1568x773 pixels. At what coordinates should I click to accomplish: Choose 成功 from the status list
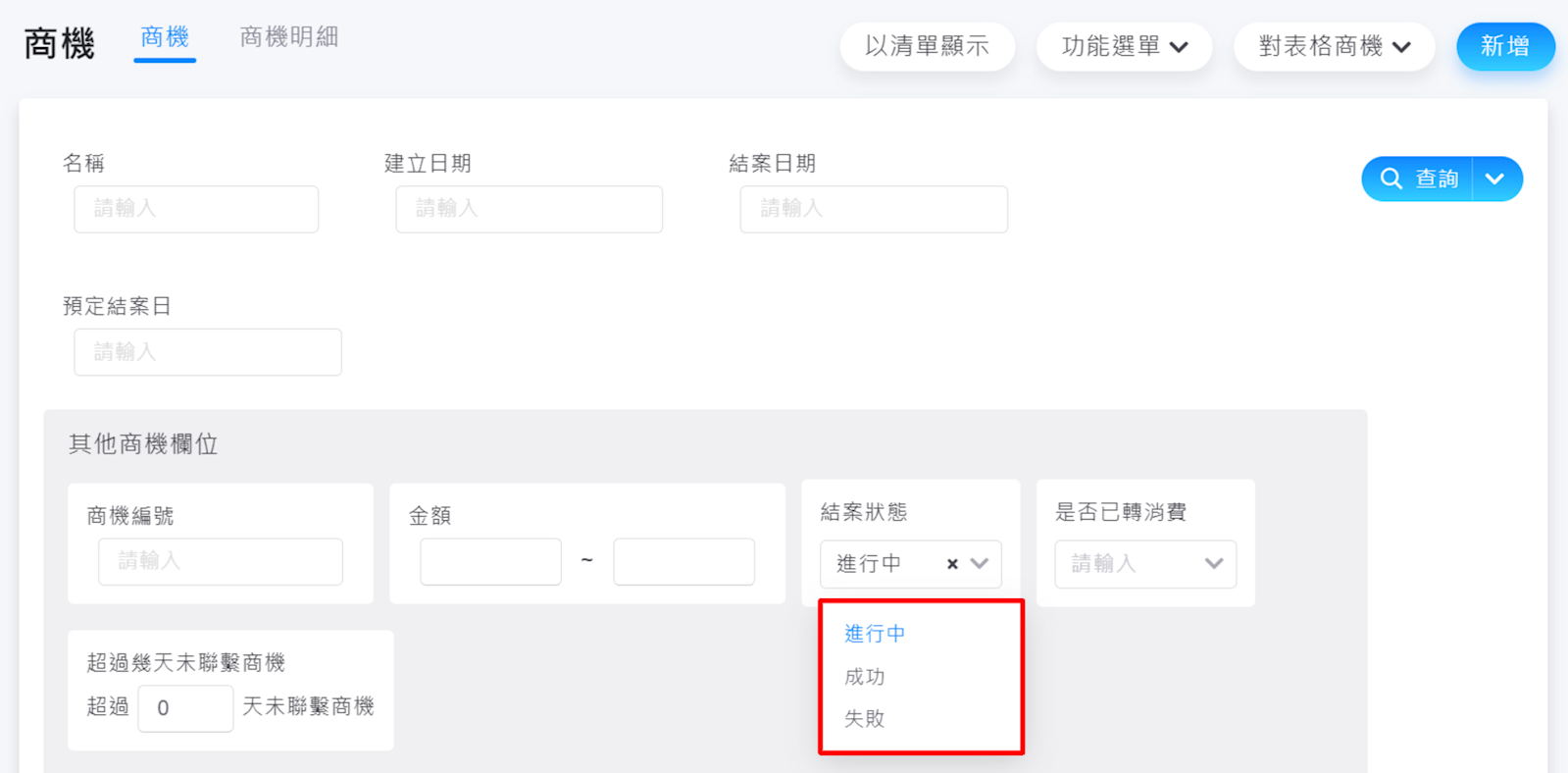click(865, 677)
